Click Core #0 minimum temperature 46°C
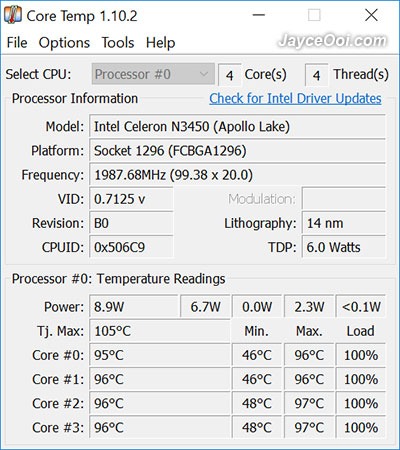The height and width of the screenshot is (450, 400). pyautogui.click(x=257, y=355)
